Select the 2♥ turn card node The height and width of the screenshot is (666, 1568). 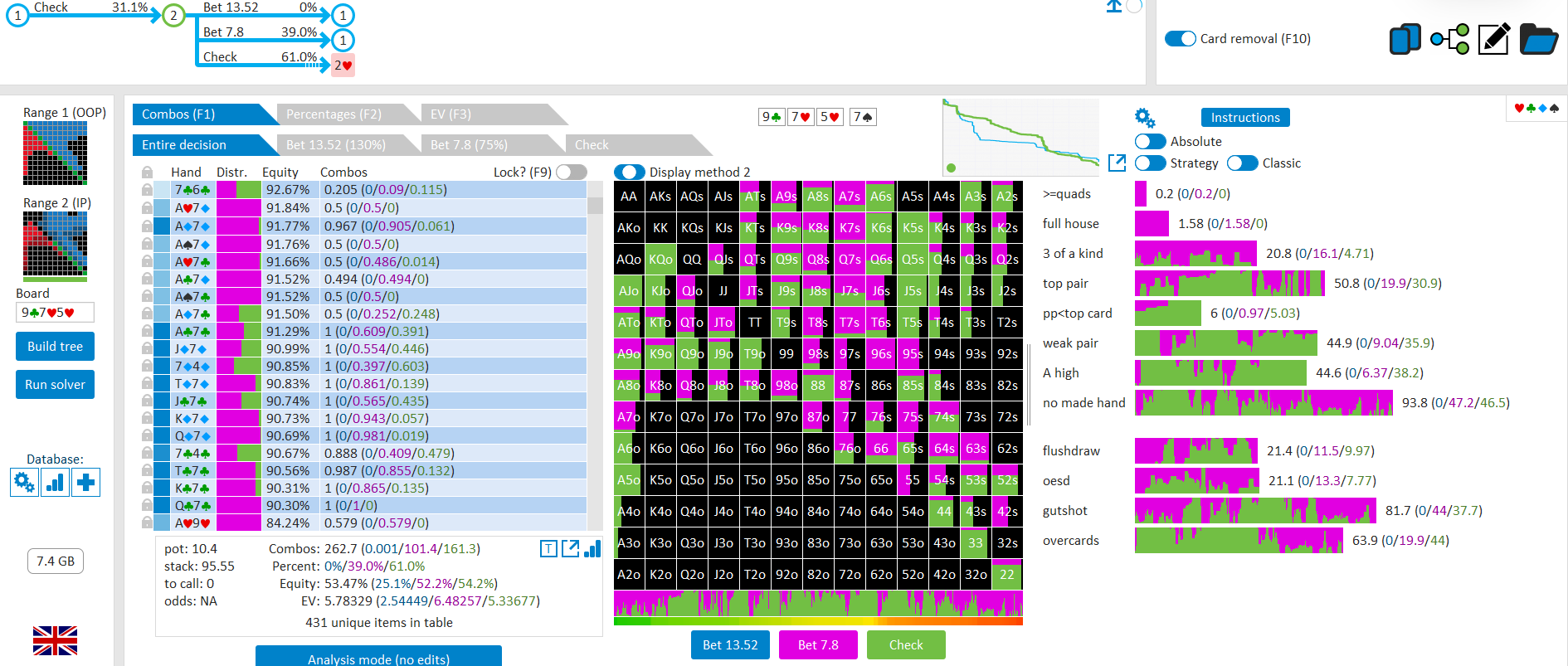tap(343, 65)
